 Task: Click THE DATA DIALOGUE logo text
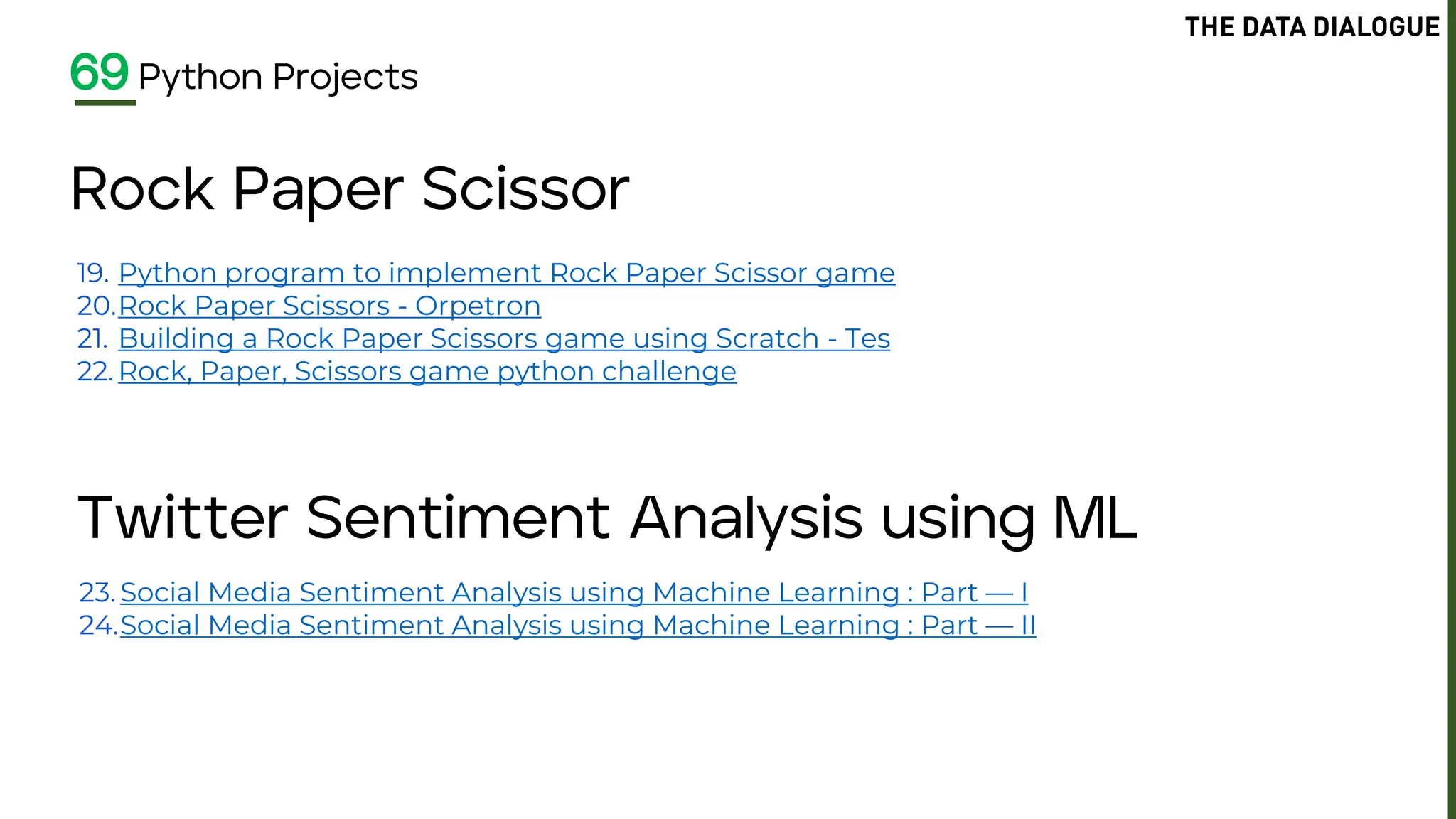[1312, 27]
